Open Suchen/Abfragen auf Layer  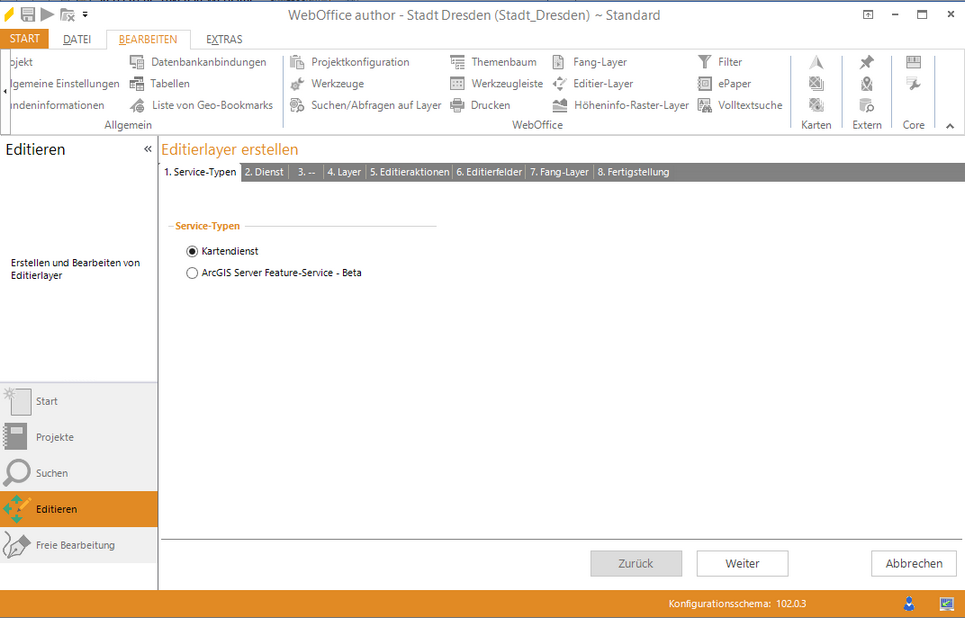pos(366,105)
